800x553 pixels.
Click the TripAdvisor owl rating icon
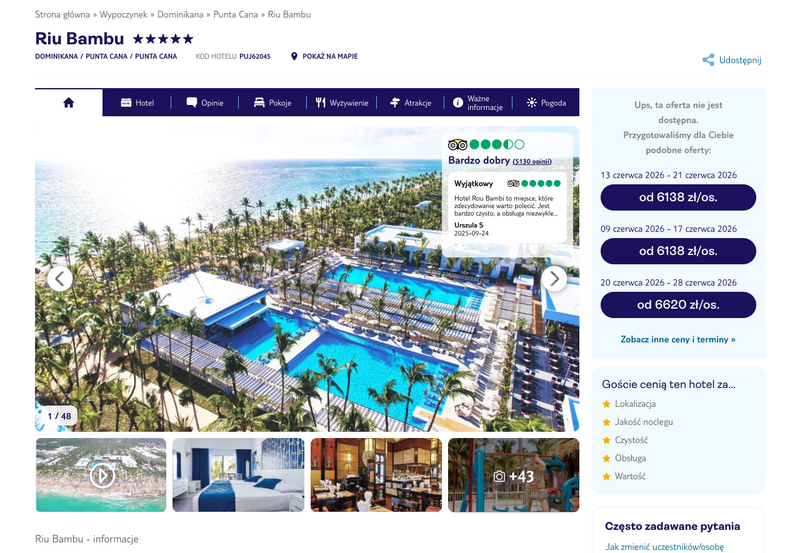(458, 144)
